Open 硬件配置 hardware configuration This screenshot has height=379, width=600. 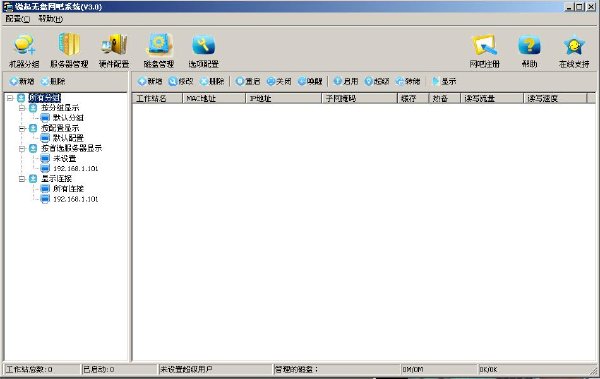114,50
